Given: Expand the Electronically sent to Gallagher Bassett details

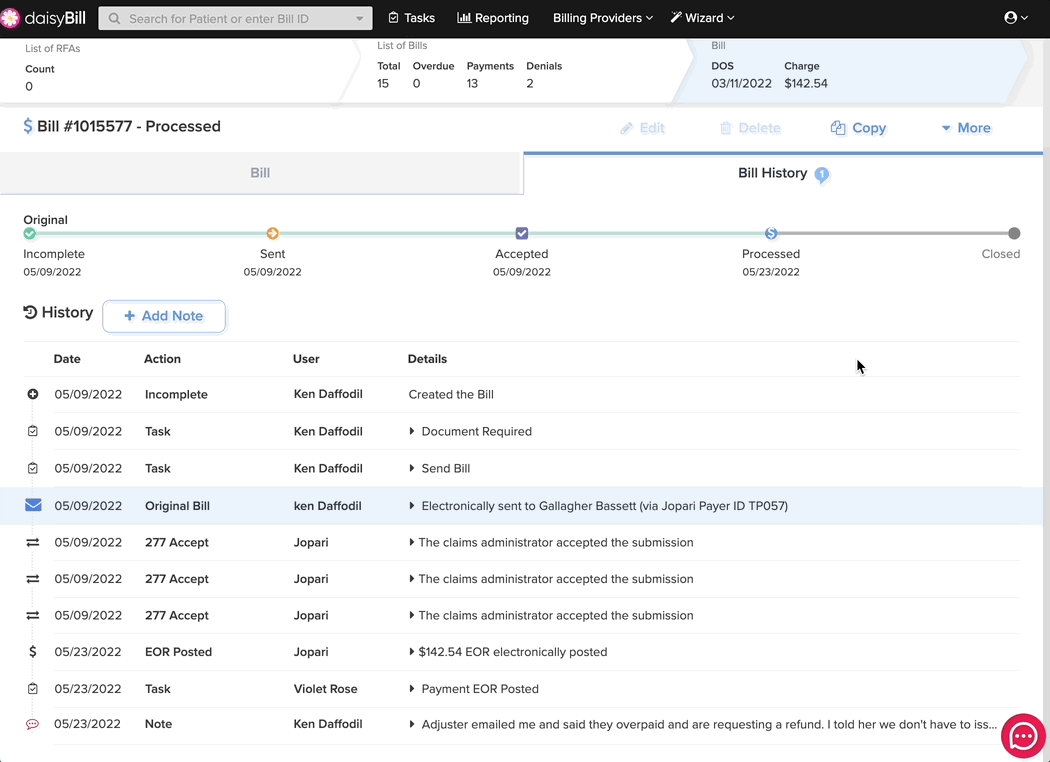Looking at the screenshot, I should (412, 506).
